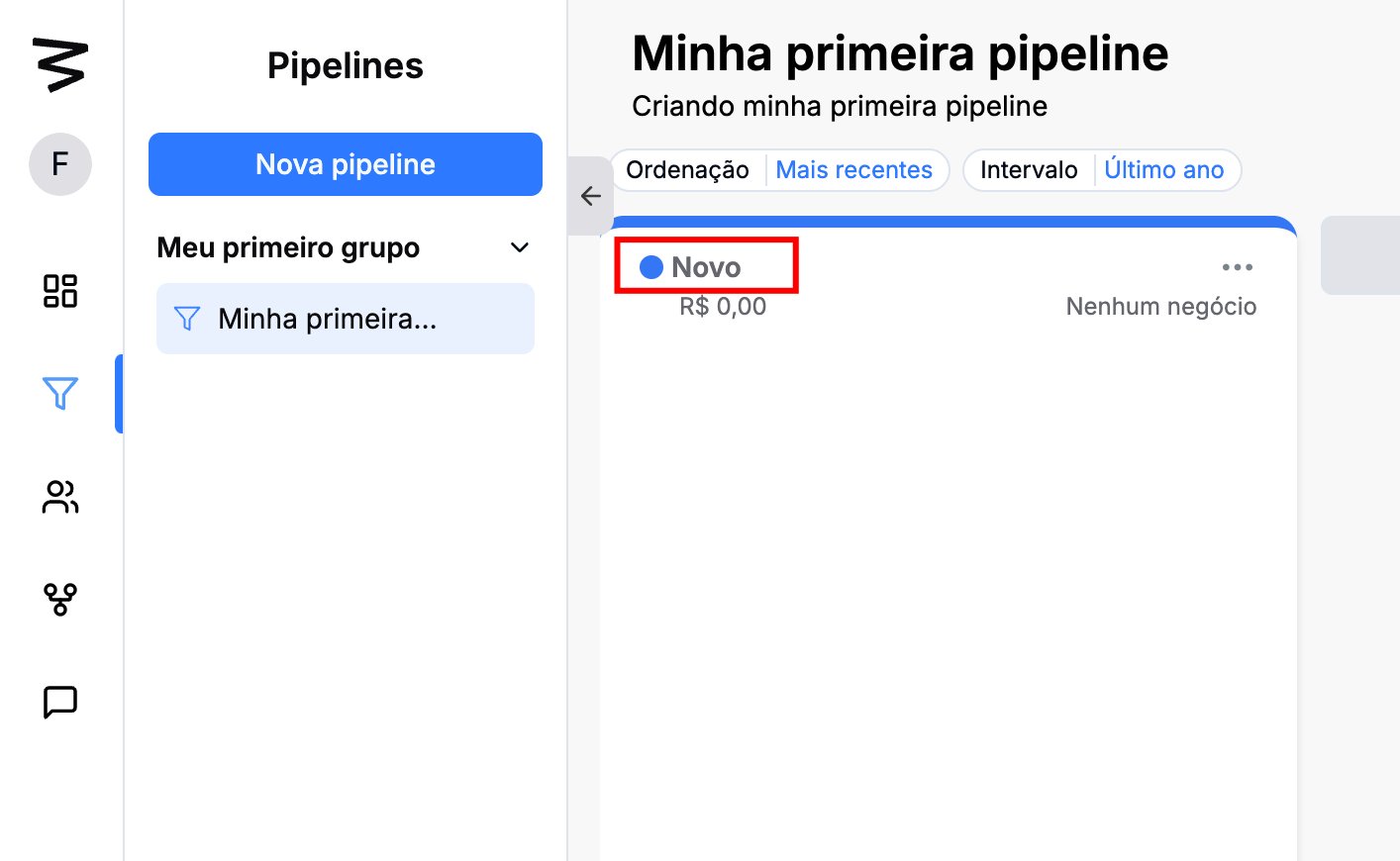Click the Meu primeiro grupo label
Image resolution: width=1400 pixels, height=861 pixels.
(x=288, y=247)
